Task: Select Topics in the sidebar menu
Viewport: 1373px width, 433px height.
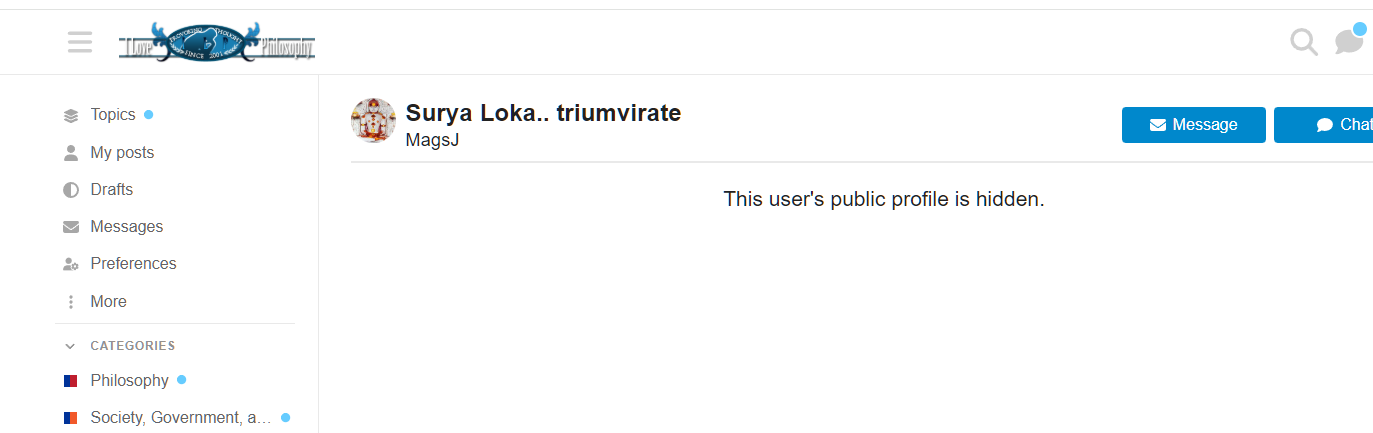Action: click(x=112, y=115)
